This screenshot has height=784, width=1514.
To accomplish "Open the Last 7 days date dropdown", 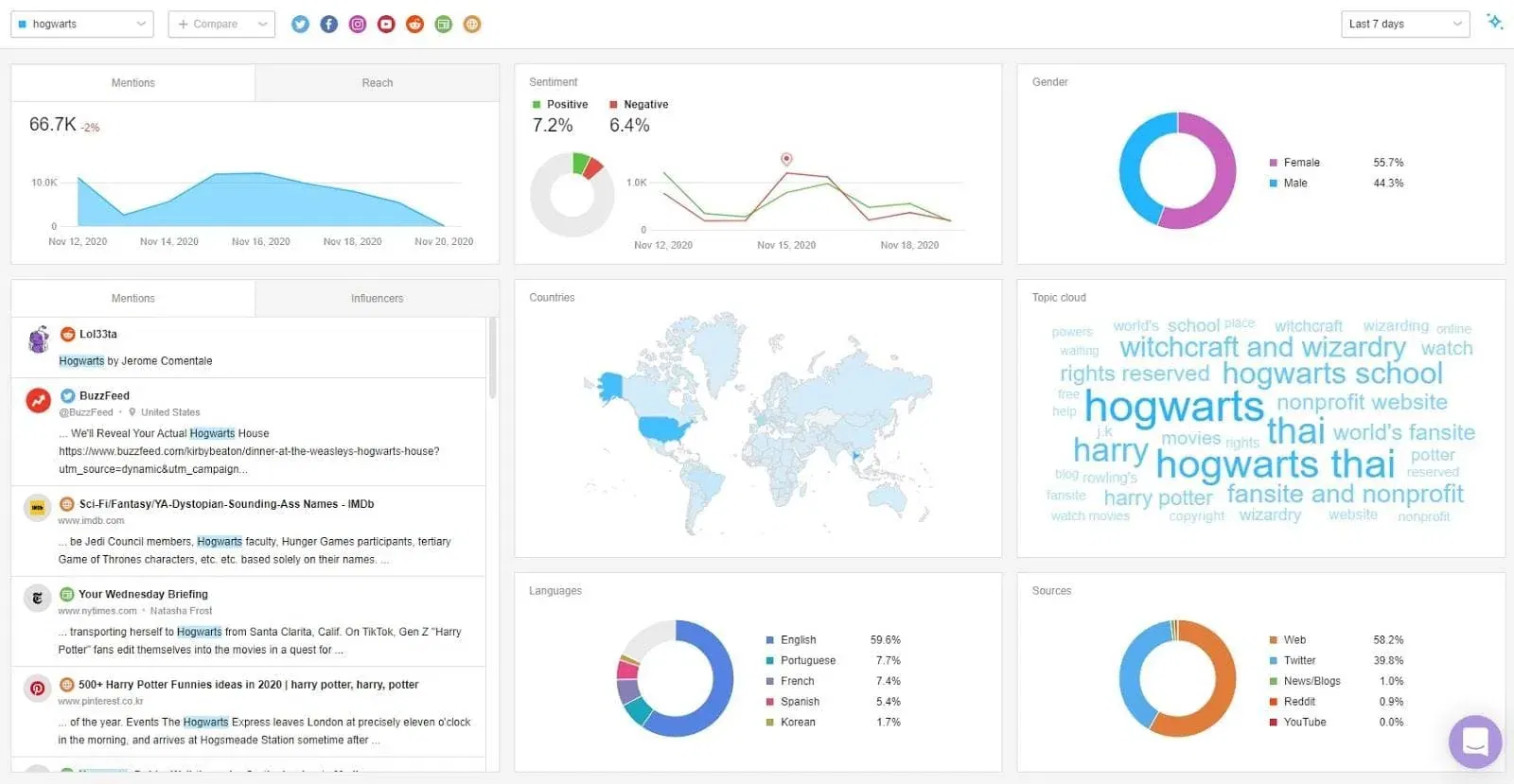I will point(1404,25).
